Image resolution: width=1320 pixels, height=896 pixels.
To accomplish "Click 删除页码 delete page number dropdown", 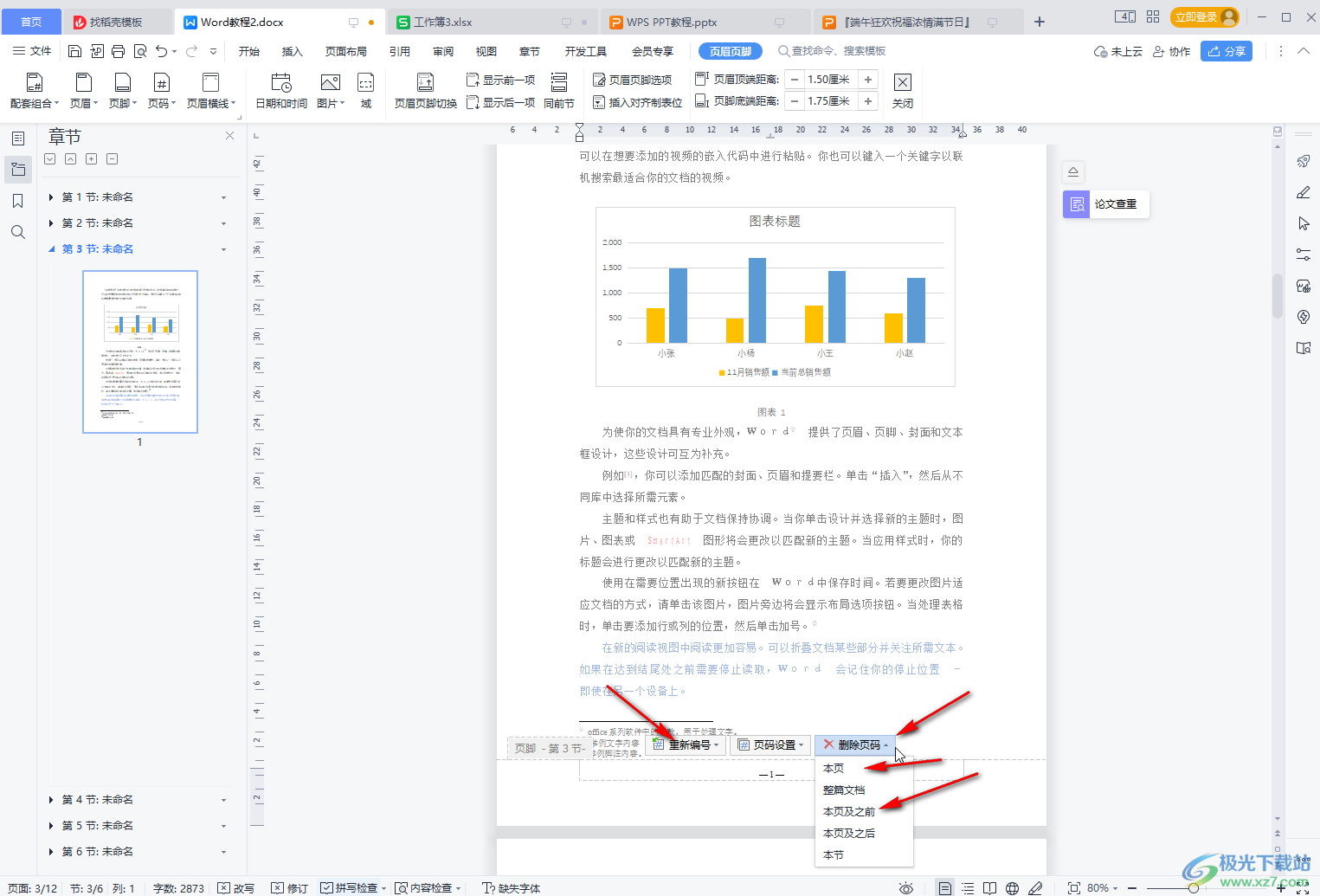I will pyautogui.click(x=855, y=745).
